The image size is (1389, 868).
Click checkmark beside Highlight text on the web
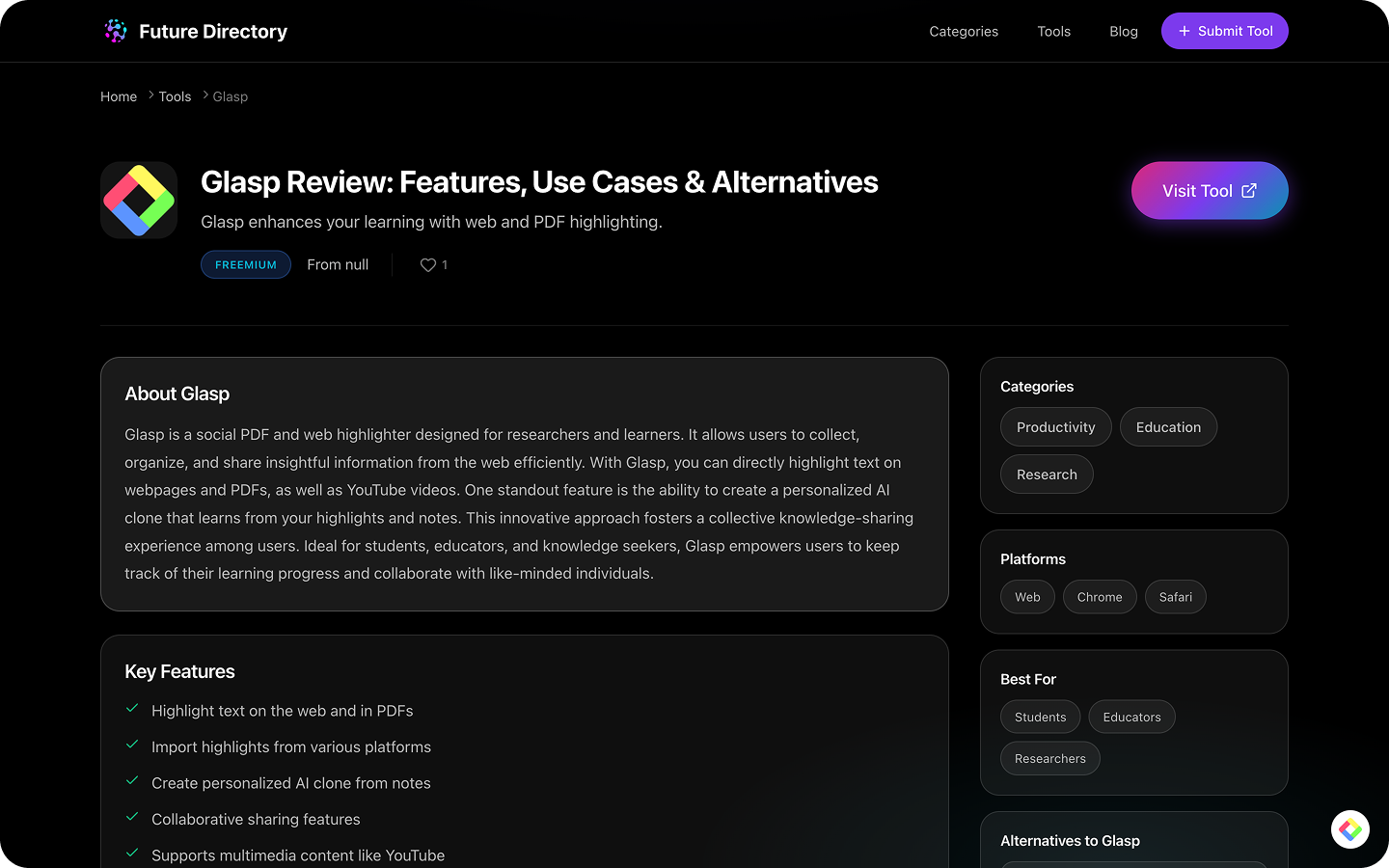(132, 708)
